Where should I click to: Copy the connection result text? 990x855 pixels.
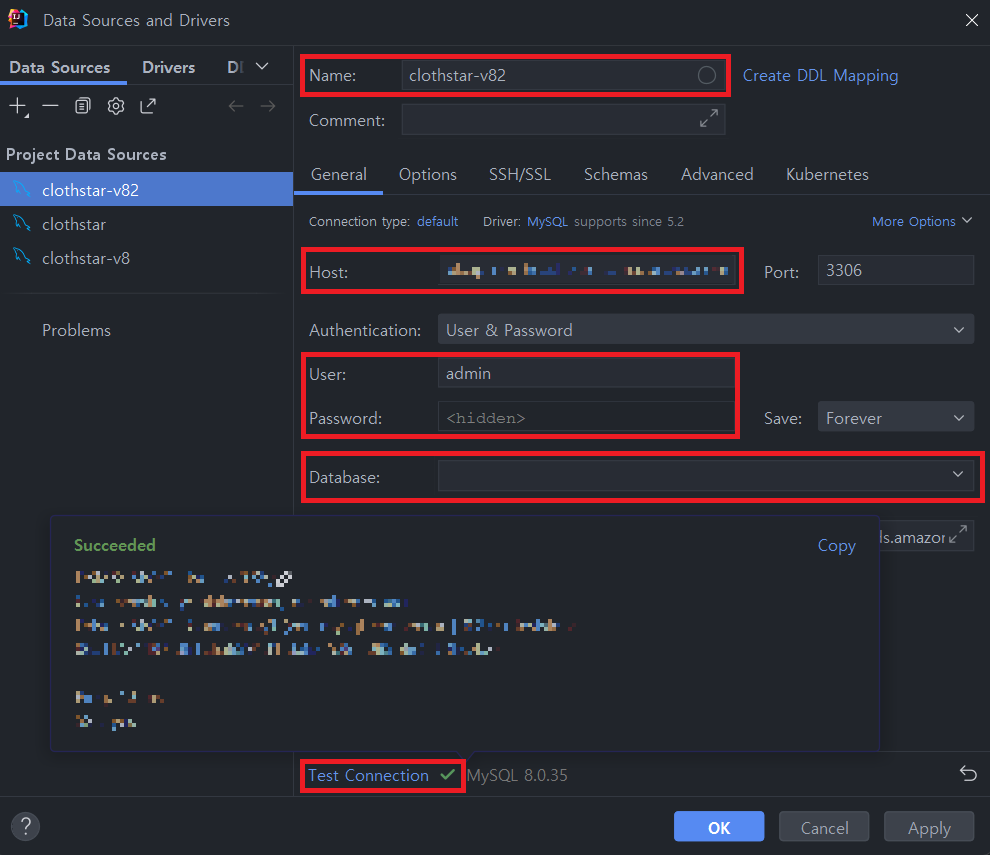point(837,545)
